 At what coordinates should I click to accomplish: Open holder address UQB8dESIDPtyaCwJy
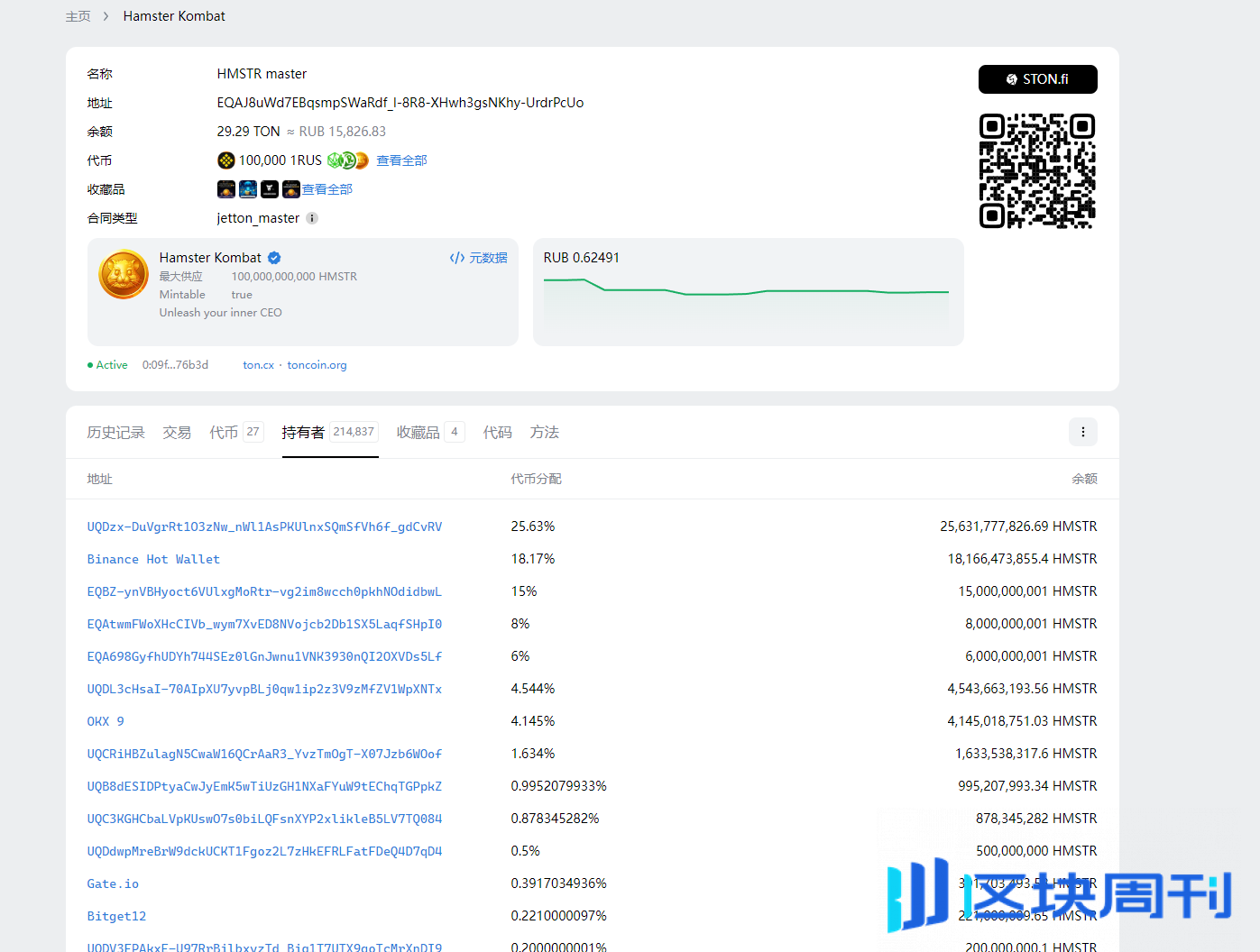(x=265, y=786)
